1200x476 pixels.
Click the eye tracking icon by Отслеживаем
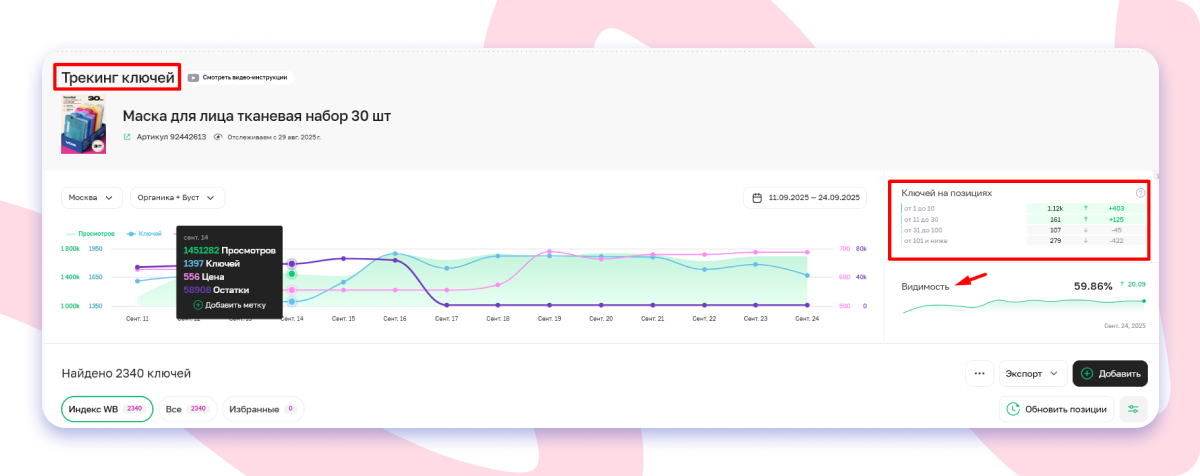pyautogui.click(x=218, y=136)
